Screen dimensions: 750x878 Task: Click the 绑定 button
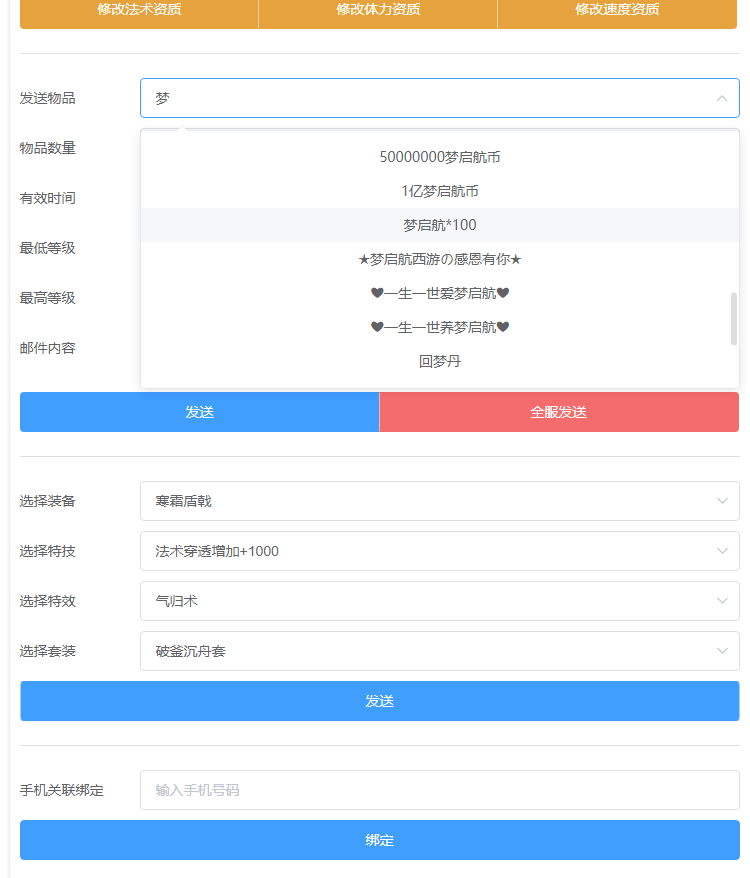[379, 840]
